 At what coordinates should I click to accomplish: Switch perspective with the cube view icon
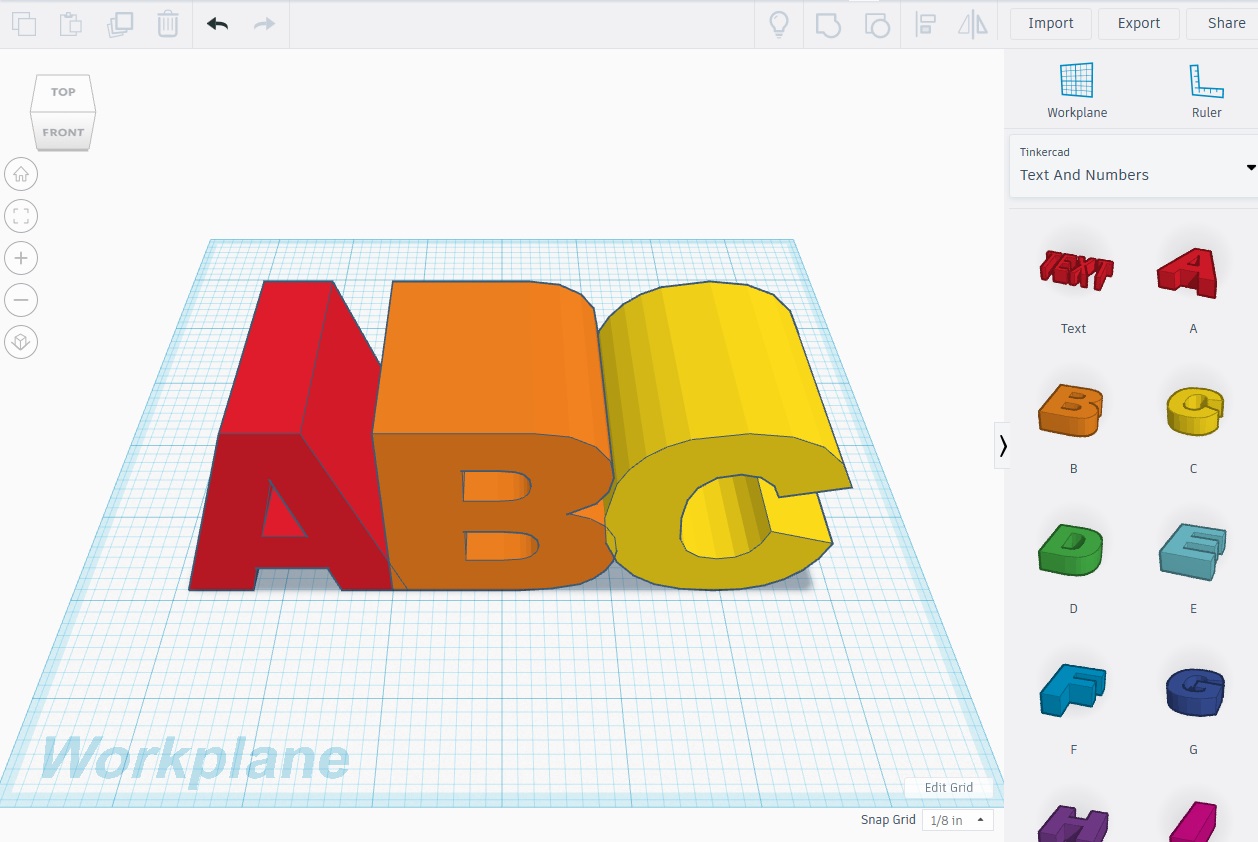click(21, 342)
